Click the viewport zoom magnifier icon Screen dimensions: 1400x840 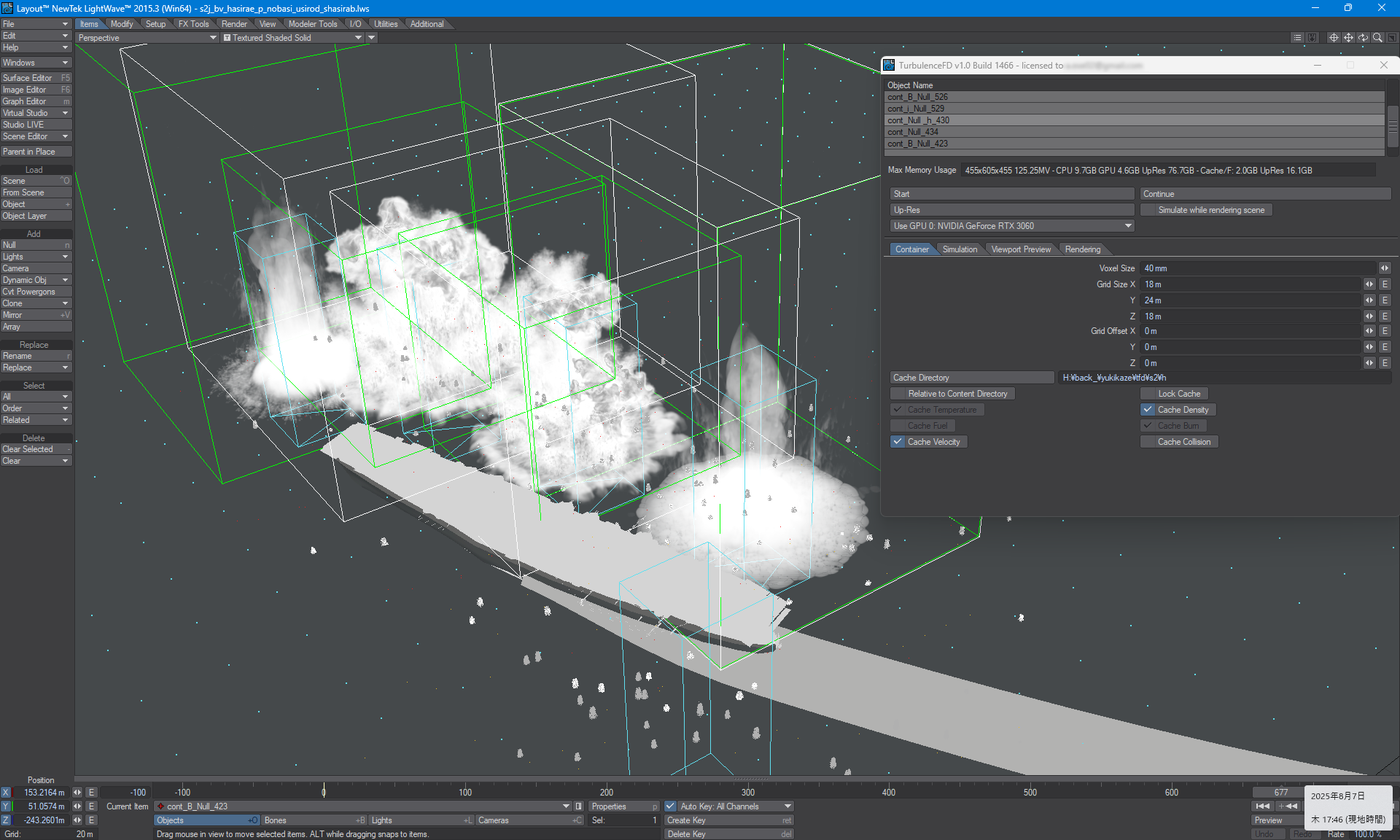point(1377,38)
